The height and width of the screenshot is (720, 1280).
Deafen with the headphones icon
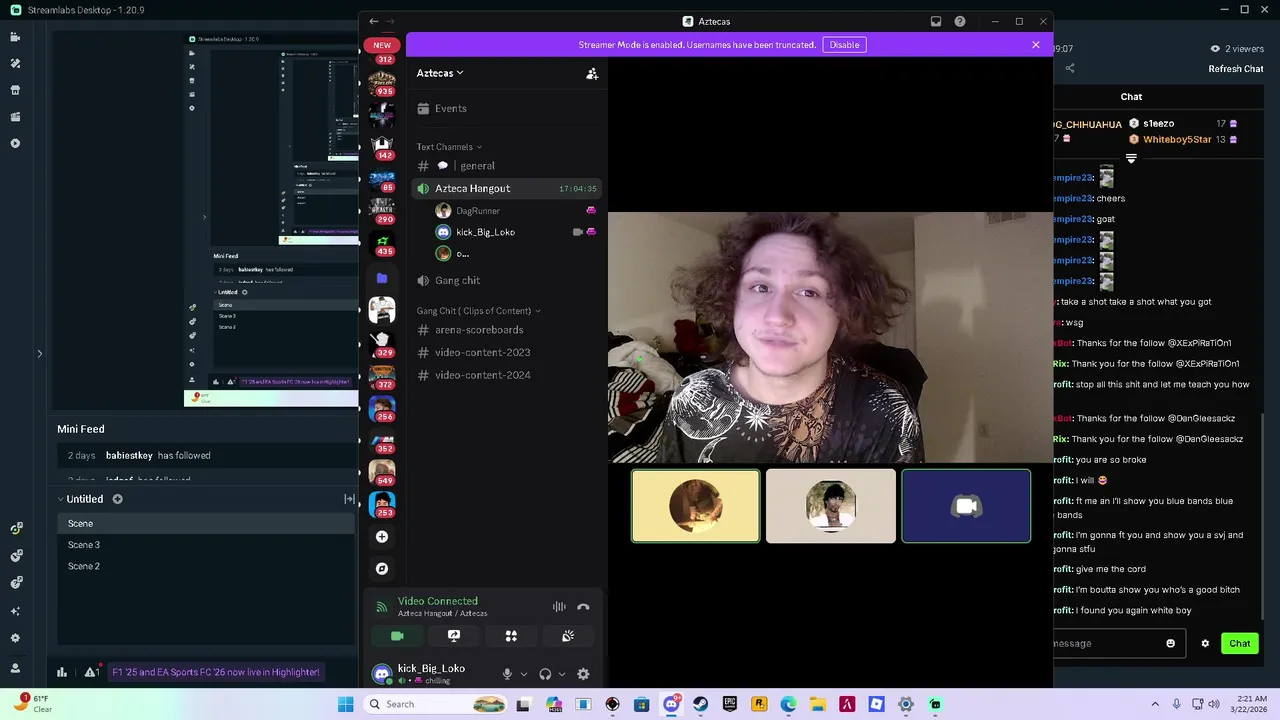[545, 674]
